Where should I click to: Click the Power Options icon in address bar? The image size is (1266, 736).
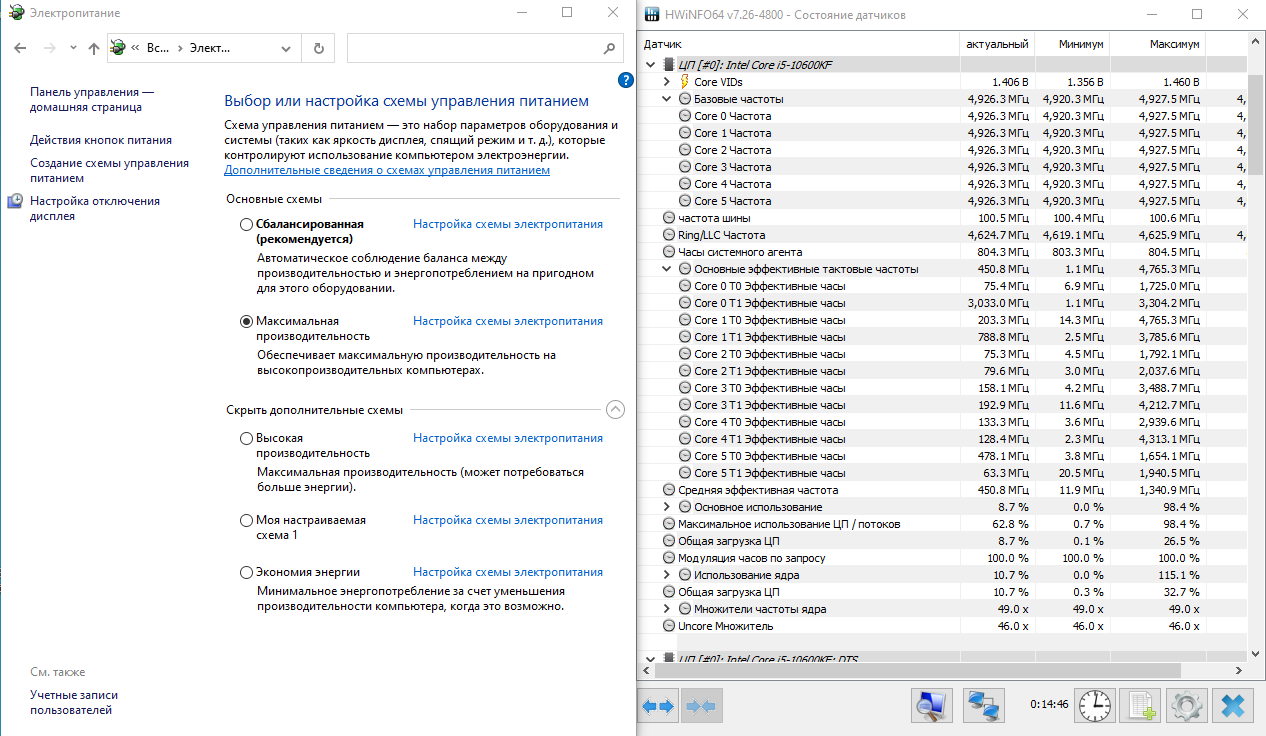(x=118, y=48)
